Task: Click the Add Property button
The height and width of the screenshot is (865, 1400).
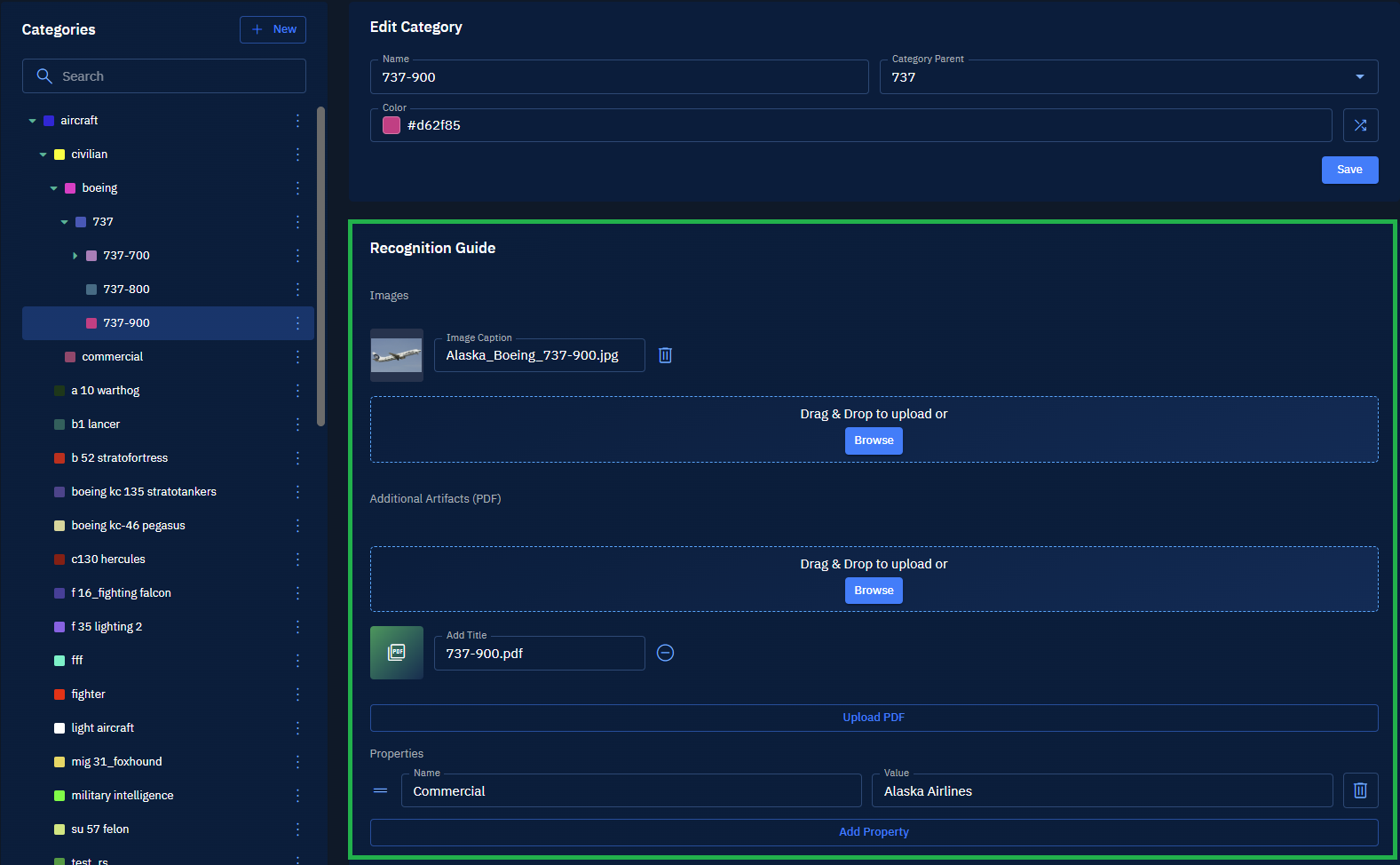Action: (x=874, y=832)
